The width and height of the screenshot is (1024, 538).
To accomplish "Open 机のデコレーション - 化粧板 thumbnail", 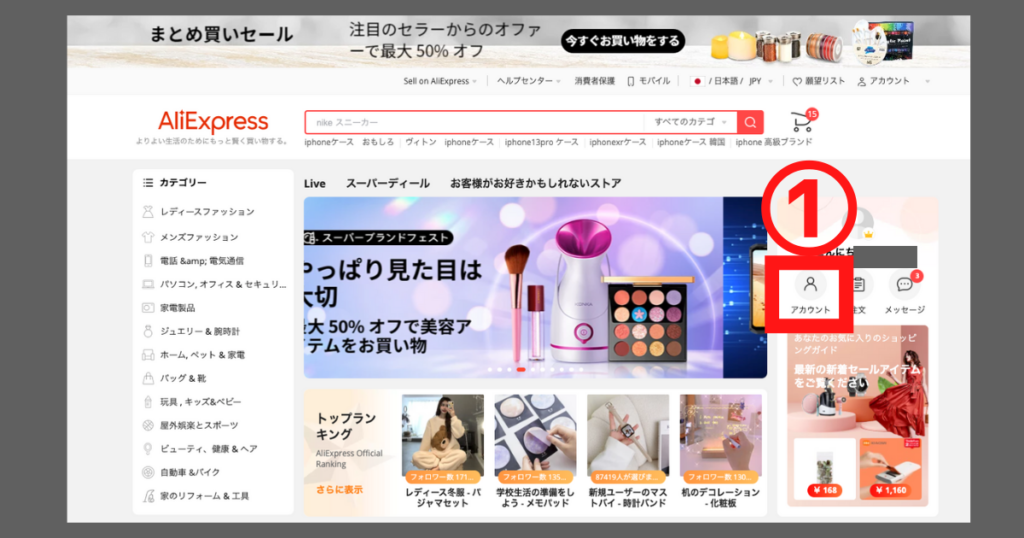I will coord(721,435).
